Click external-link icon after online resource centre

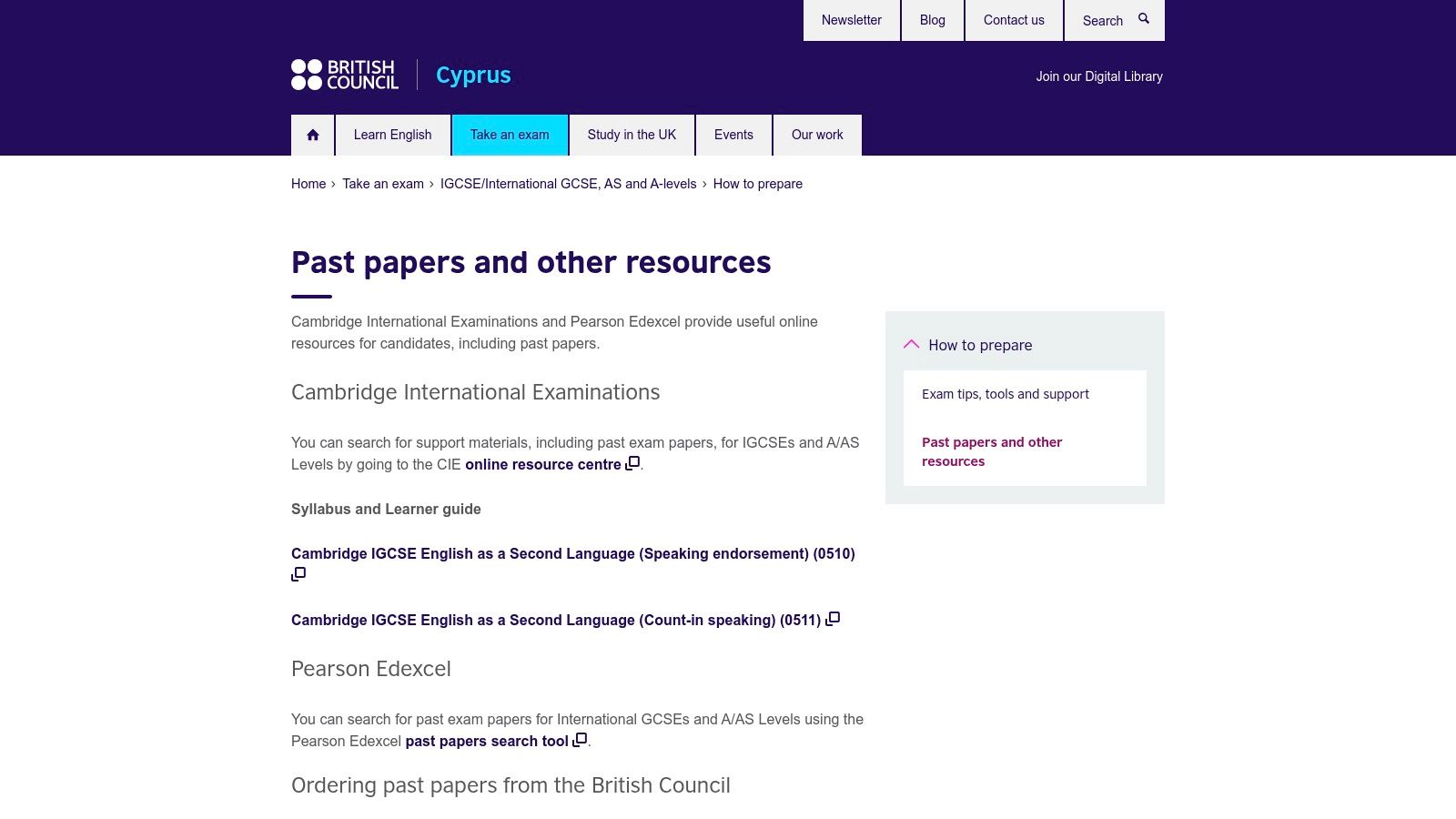tap(632, 463)
